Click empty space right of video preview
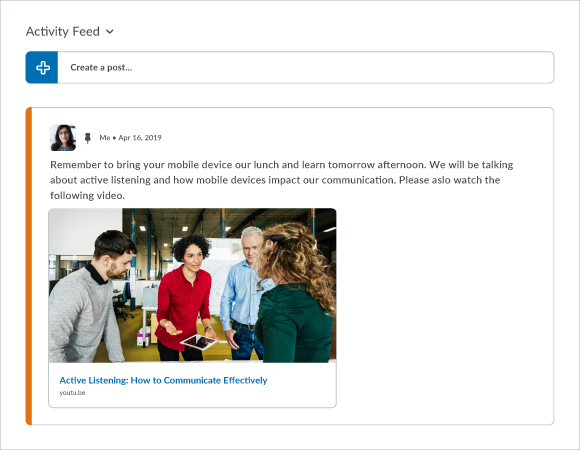580x450 pixels. tap(444, 307)
